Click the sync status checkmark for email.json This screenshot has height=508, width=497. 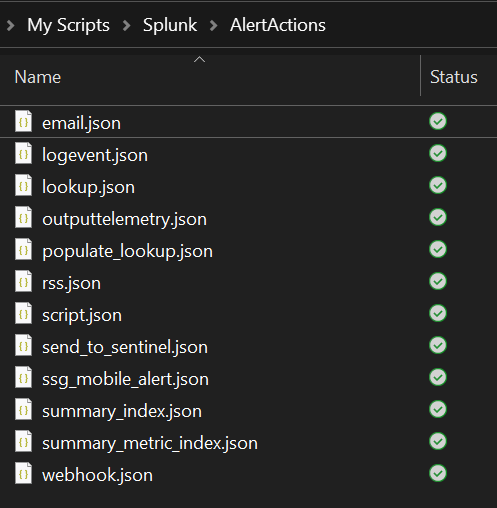(438, 121)
